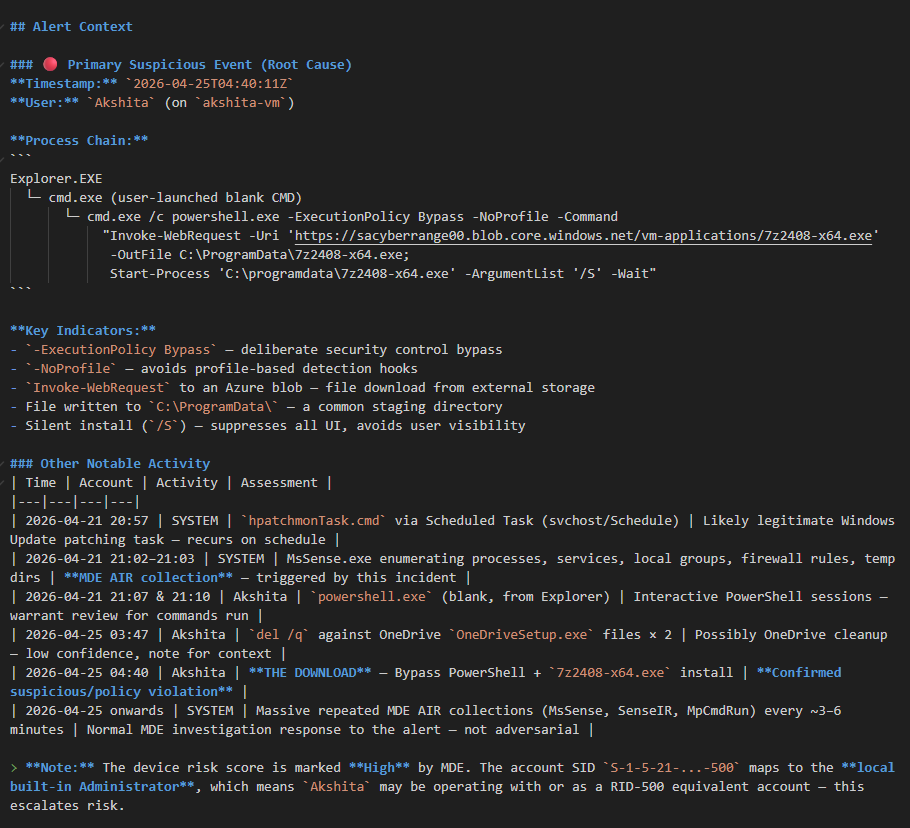This screenshot has width=910, height=828.
Task: Click the '**Key Indicators:**' label
Action: click(83, 331)
